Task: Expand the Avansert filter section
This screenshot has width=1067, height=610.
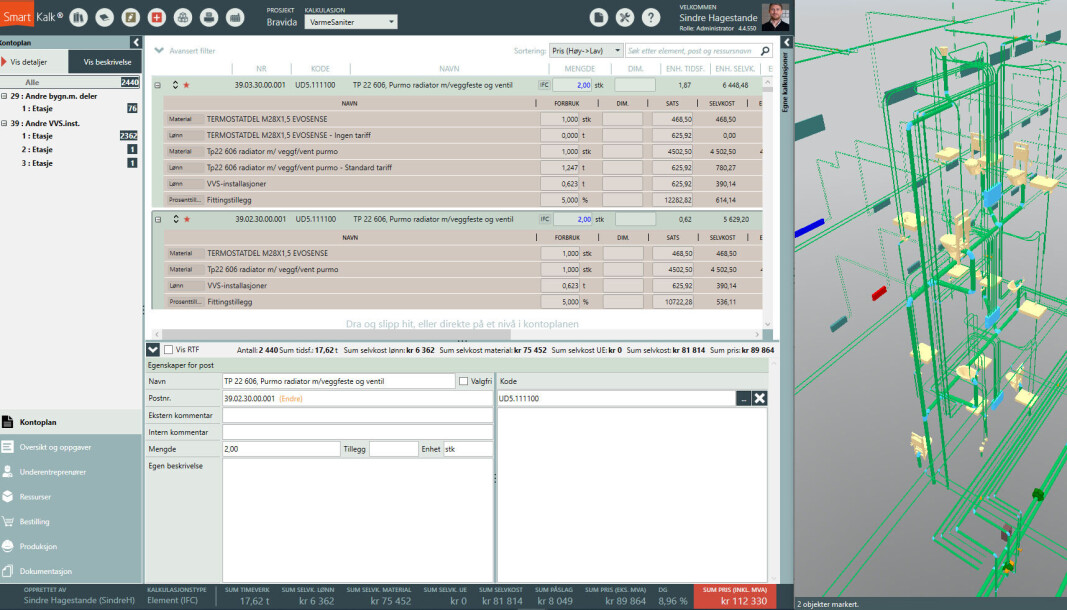Action: click(185, 51)
